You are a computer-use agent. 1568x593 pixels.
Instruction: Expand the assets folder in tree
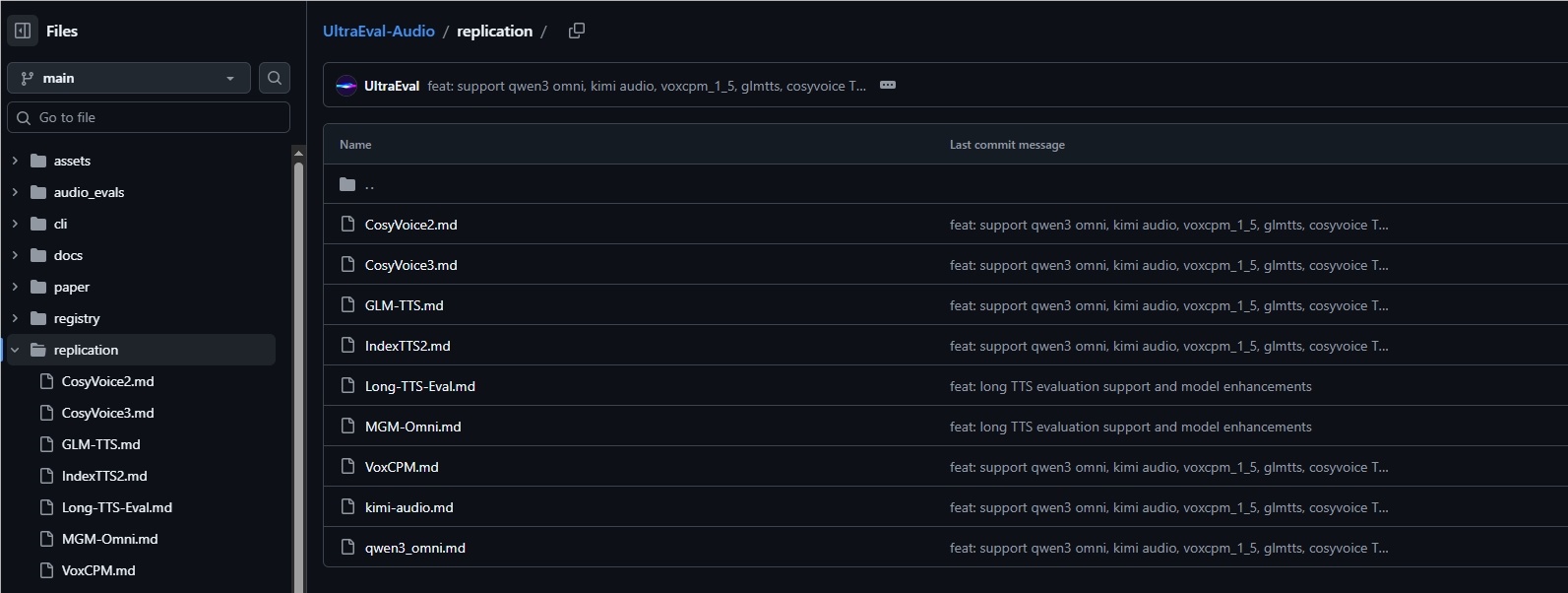(15, 161)
